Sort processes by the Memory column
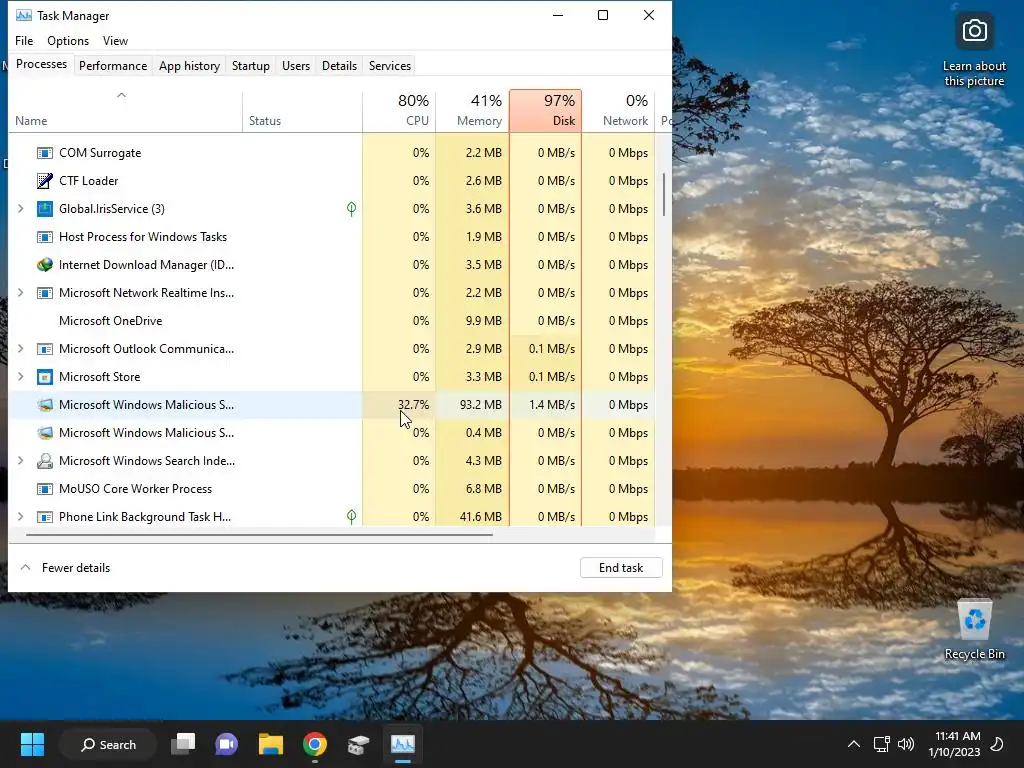The height and width of the screenshot is (768, 1024). coord(472,112)
